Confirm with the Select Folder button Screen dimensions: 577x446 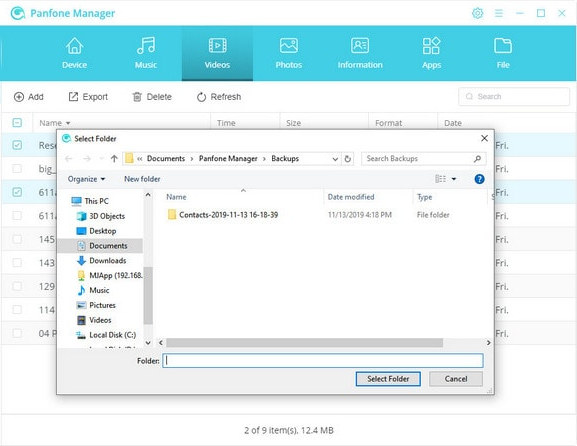388,379
